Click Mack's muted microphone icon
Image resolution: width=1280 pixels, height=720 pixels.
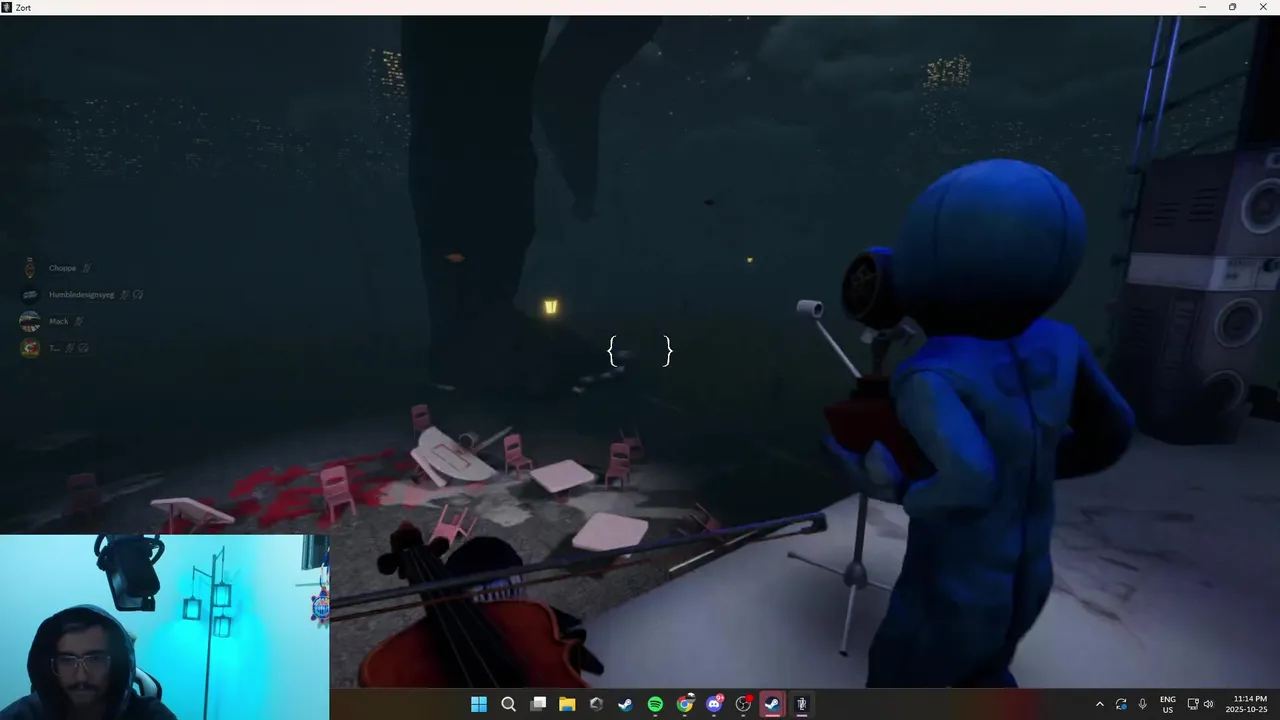78,321
